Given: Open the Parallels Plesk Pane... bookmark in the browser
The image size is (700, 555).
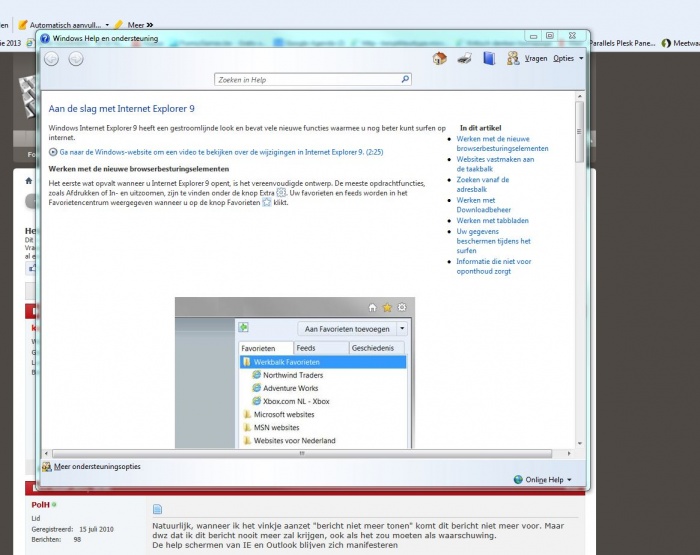Looking at the screenshot, I should [x=622, y=43].
